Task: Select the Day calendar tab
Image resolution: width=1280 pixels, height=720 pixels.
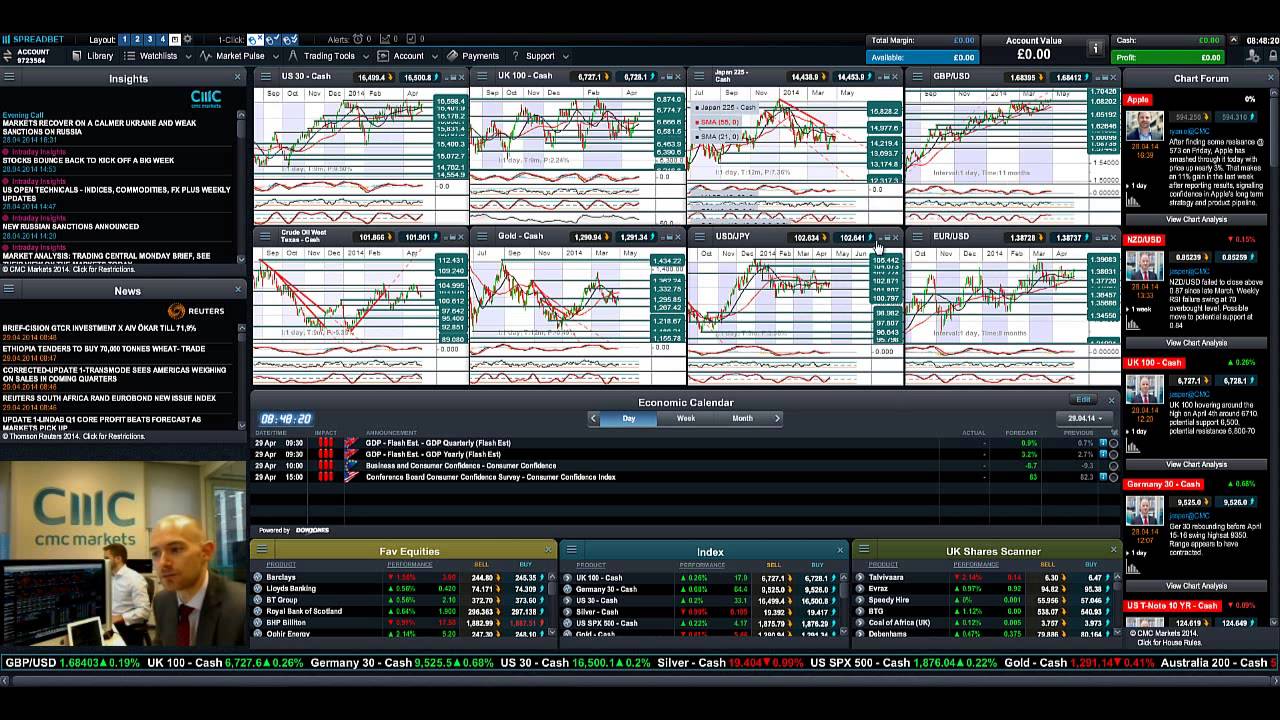Action: (x=628, y=418)
